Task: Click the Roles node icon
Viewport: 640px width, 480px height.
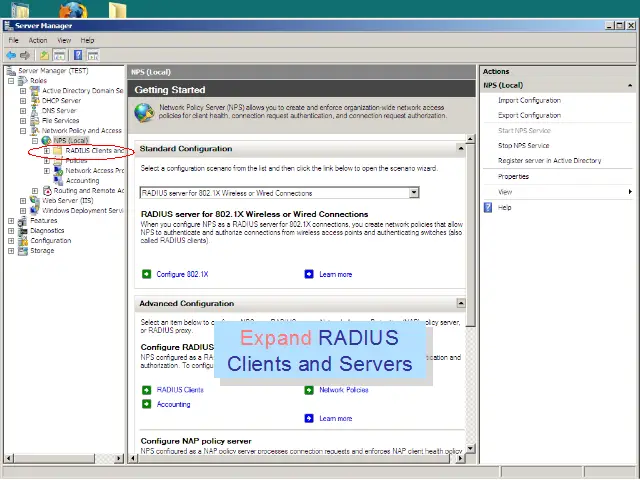Action: (x=23, y=81)
